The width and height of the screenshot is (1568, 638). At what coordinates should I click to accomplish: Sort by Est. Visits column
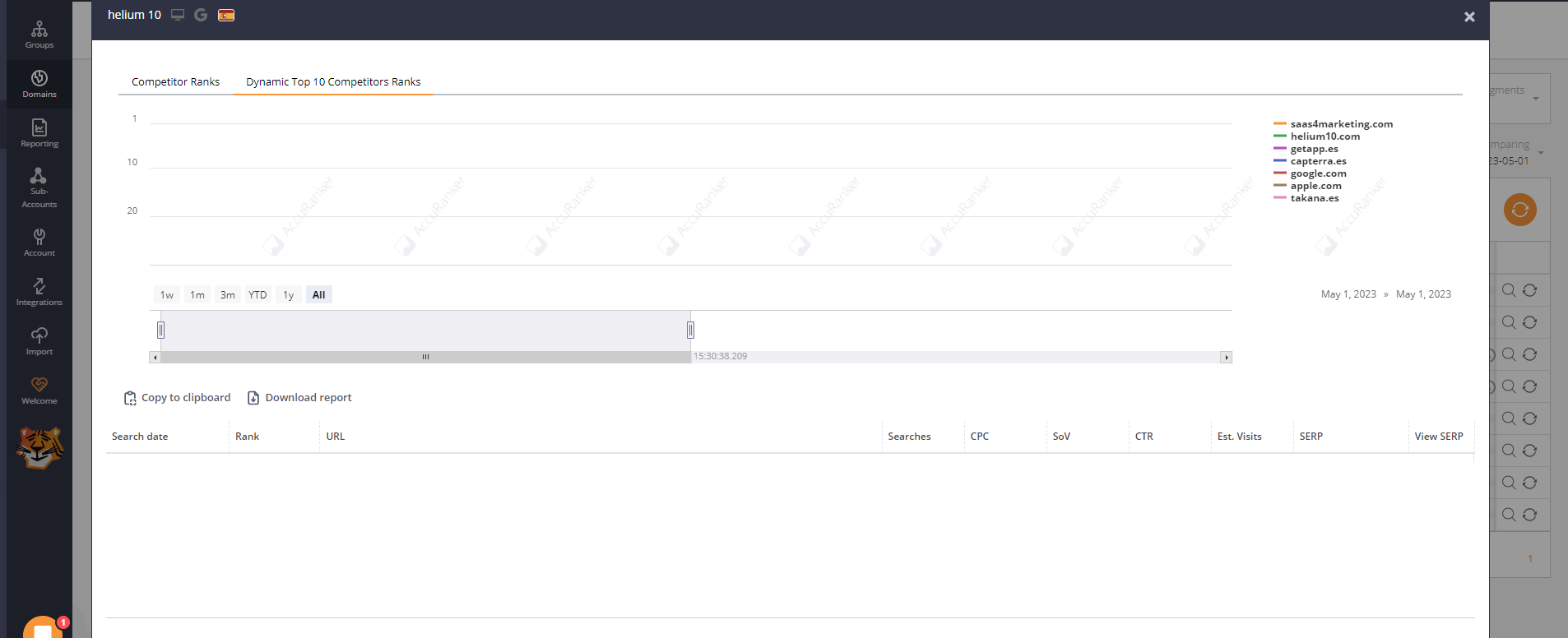(1239, 437)
